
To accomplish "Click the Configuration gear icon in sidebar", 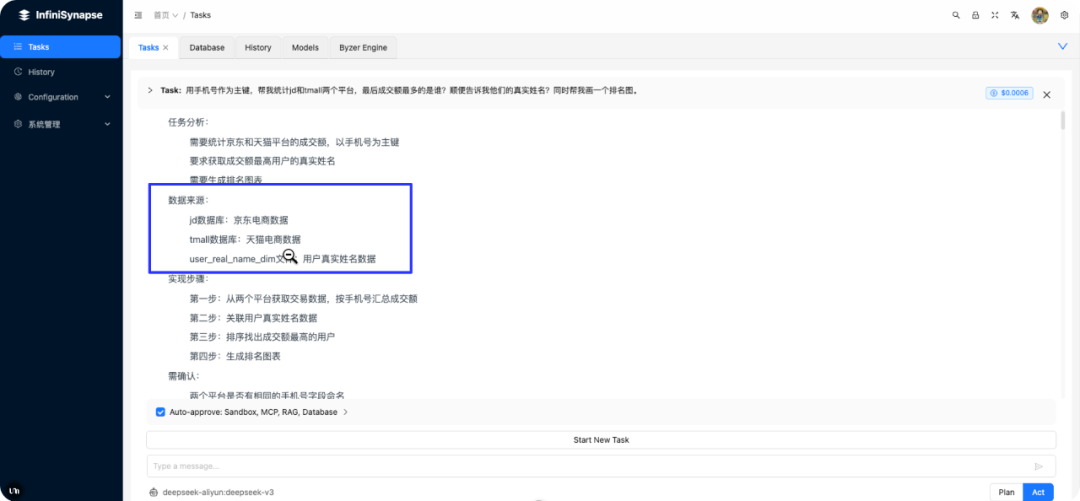I will click(x=18, y=97).
